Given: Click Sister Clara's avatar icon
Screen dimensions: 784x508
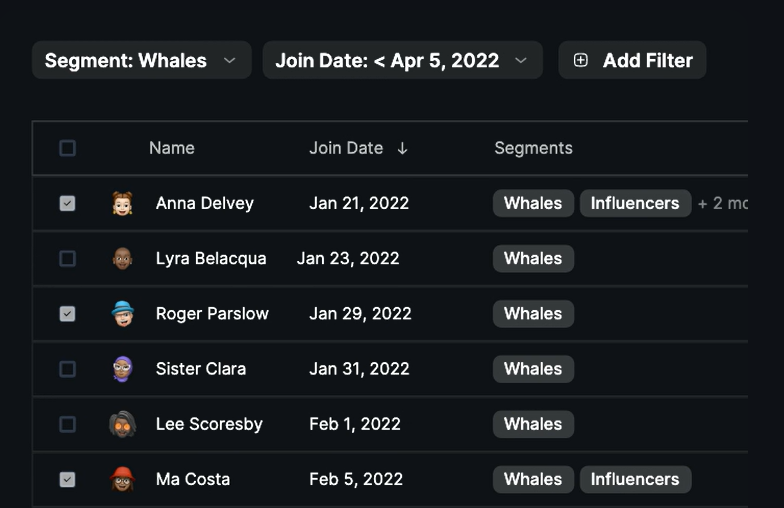Looking at the screenshot, I should click(x=122, y=369).
